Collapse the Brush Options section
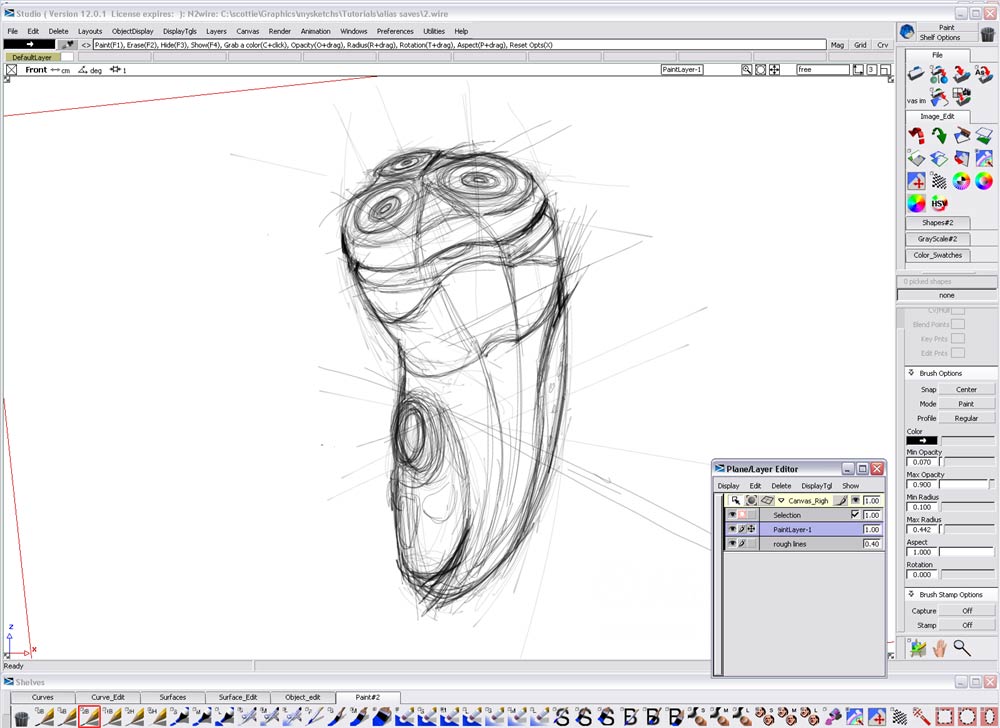 pyautogui.click(x=911, y=372)
